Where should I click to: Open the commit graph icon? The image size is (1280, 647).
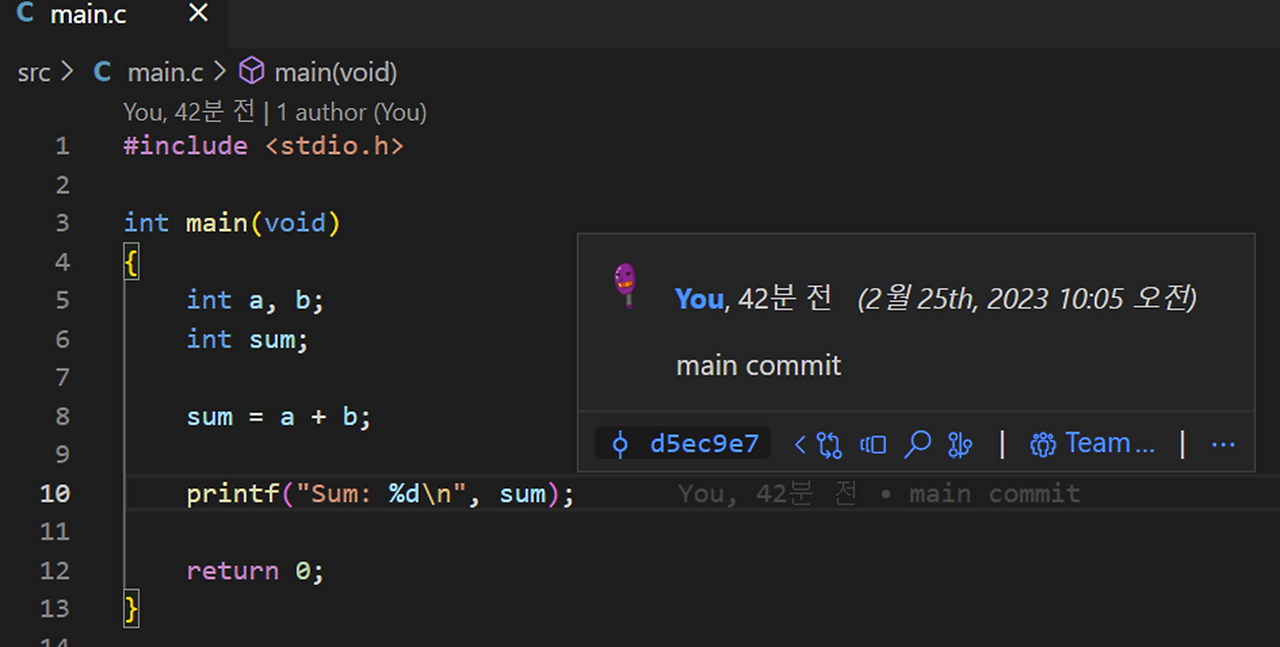(x=960, y=444)
